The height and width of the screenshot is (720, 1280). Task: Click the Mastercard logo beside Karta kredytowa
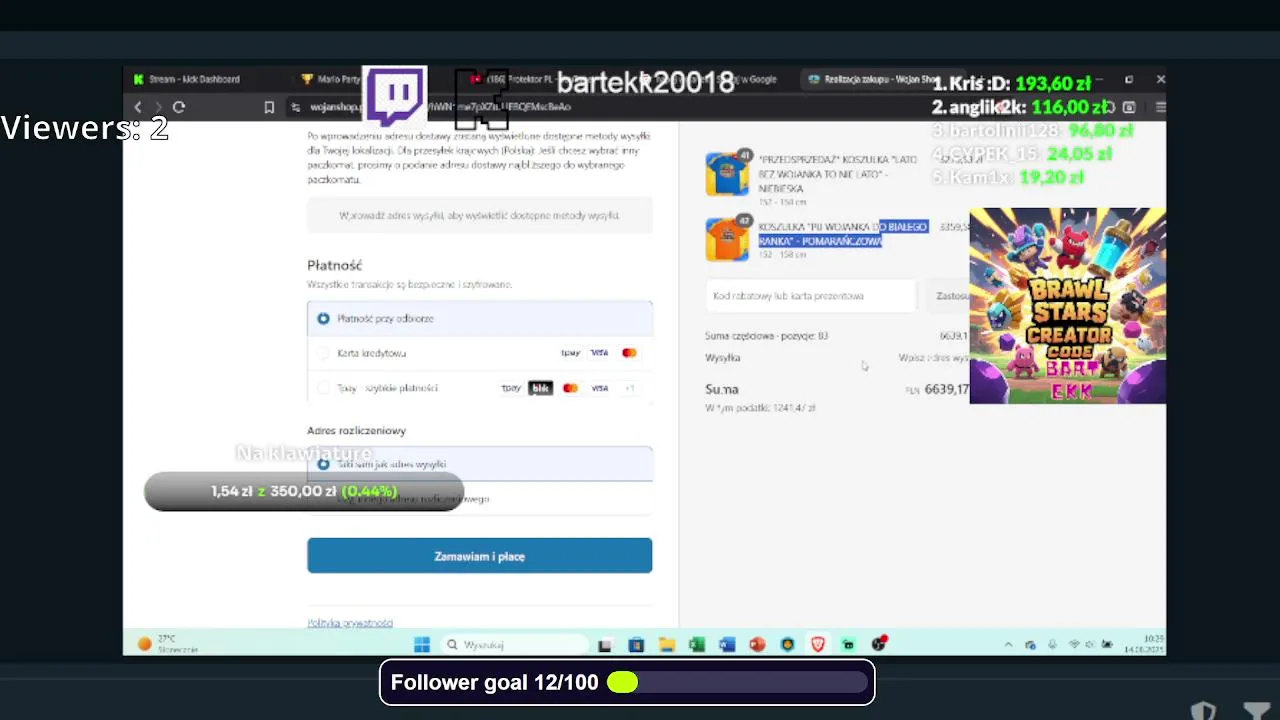(629, 353)
